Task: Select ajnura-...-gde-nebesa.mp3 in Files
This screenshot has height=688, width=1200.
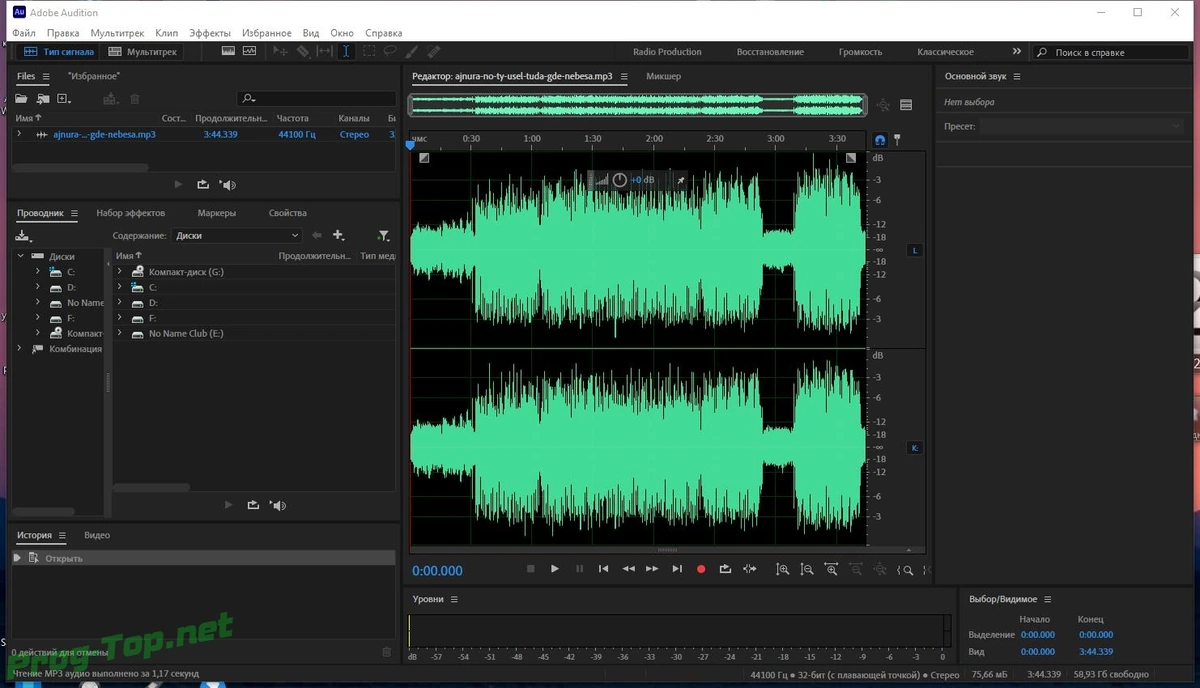Action: click(x=104, y=134)
